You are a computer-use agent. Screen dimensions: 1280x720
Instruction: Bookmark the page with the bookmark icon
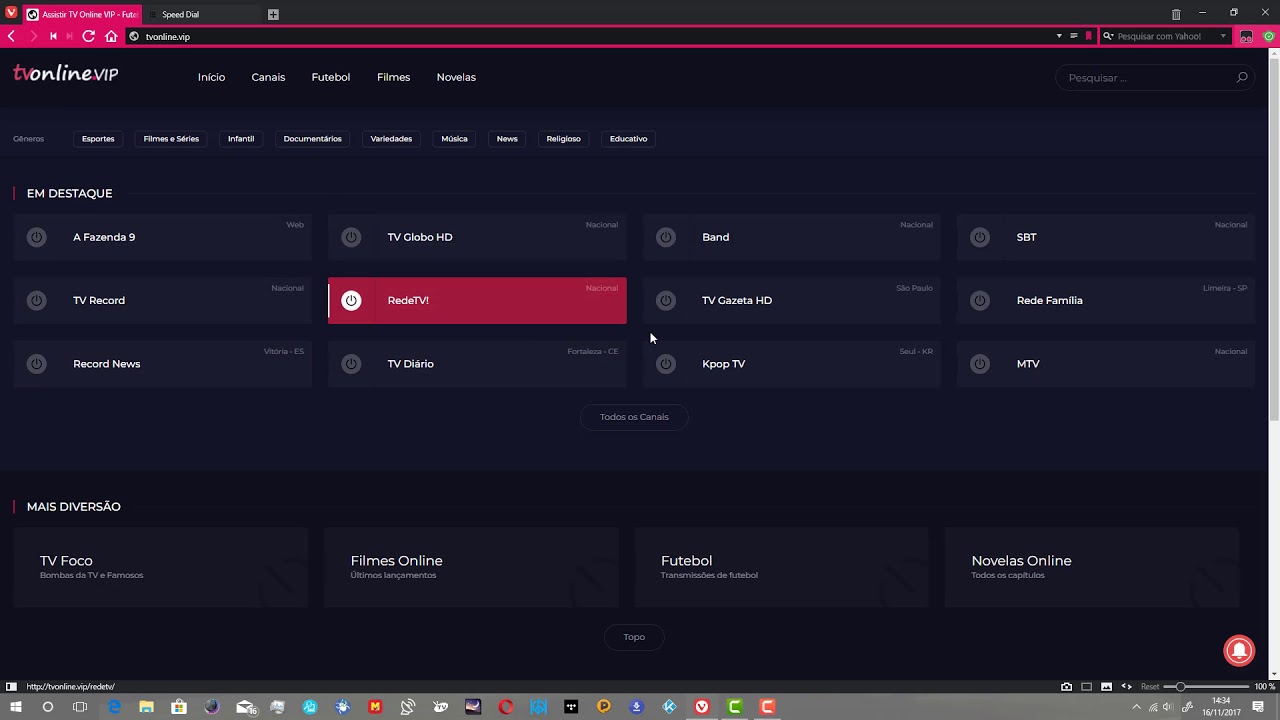1088,36
